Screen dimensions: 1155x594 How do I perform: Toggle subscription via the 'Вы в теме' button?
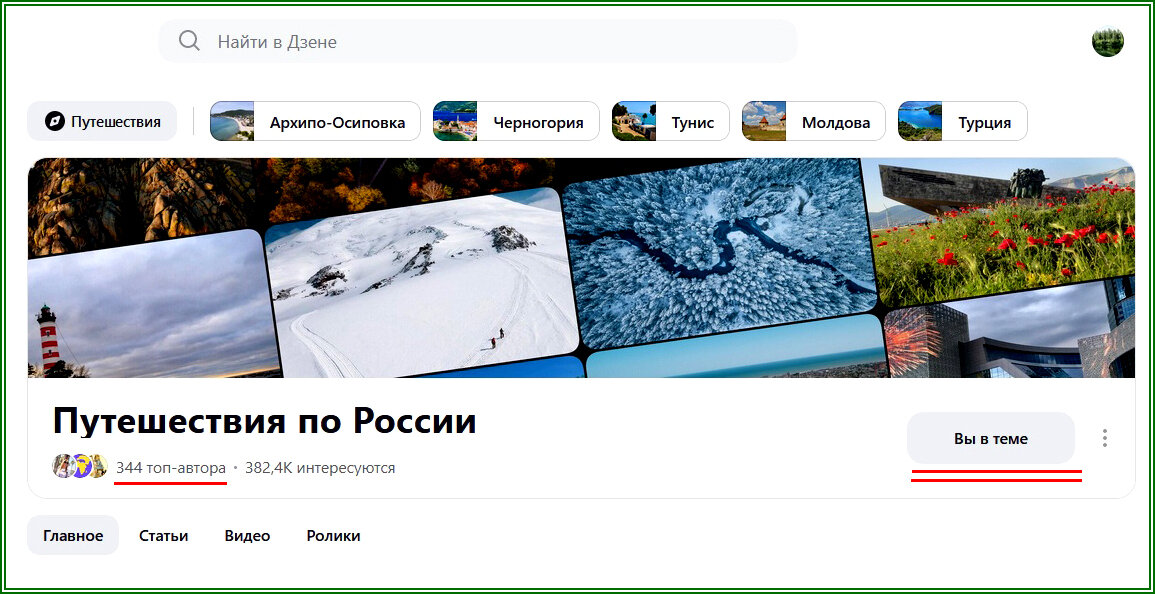pos(990,437)
